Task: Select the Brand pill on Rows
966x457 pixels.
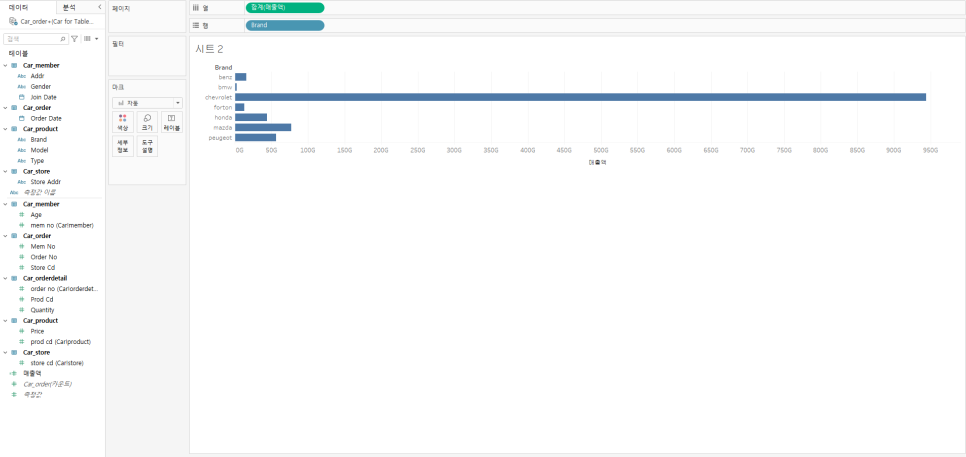Action: pos(285,25)
